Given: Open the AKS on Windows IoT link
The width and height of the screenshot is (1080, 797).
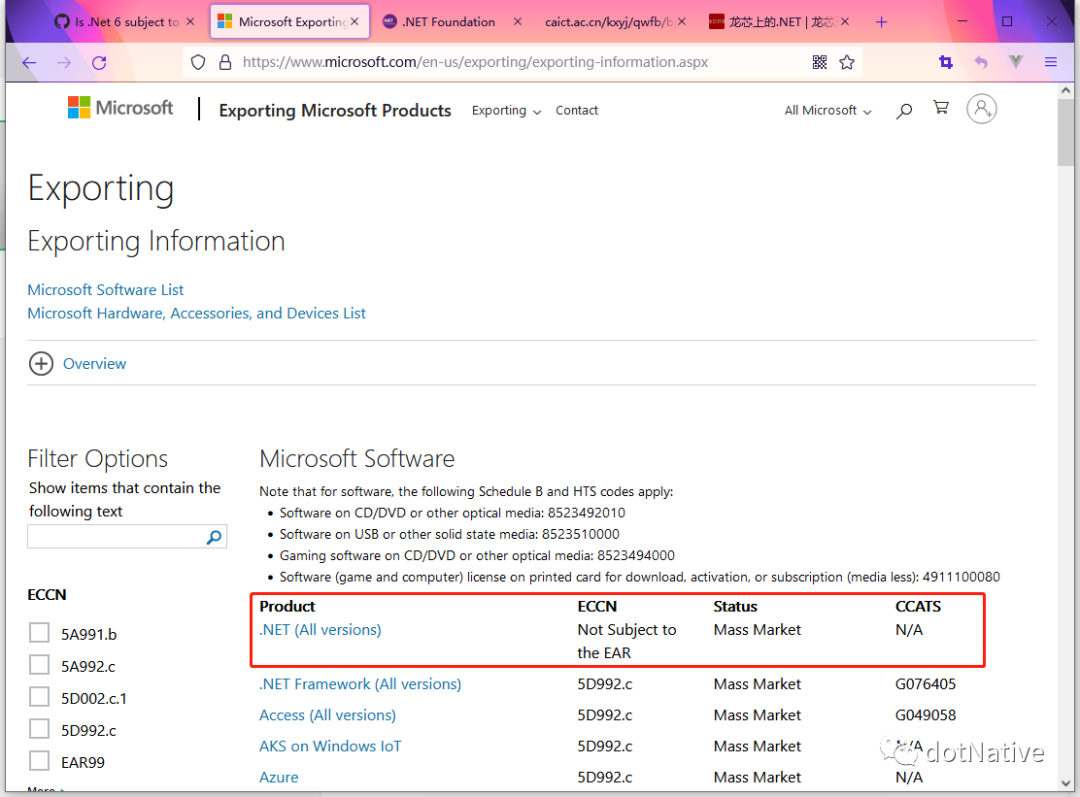Looking at the screenshot, I should click(330, 746).
